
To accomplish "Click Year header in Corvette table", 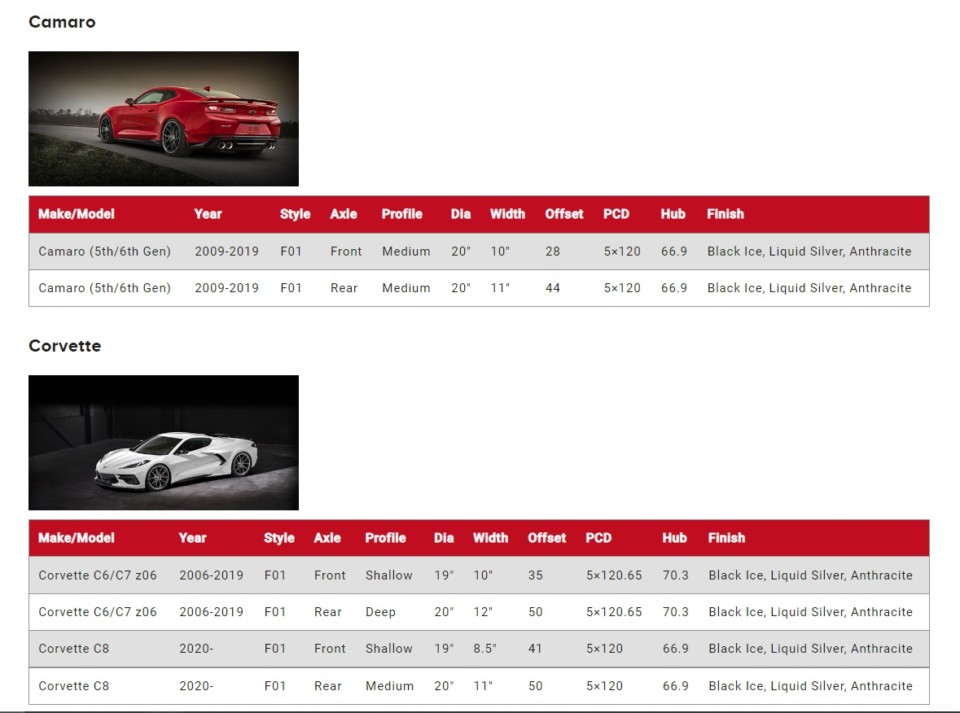I will 193,538.
